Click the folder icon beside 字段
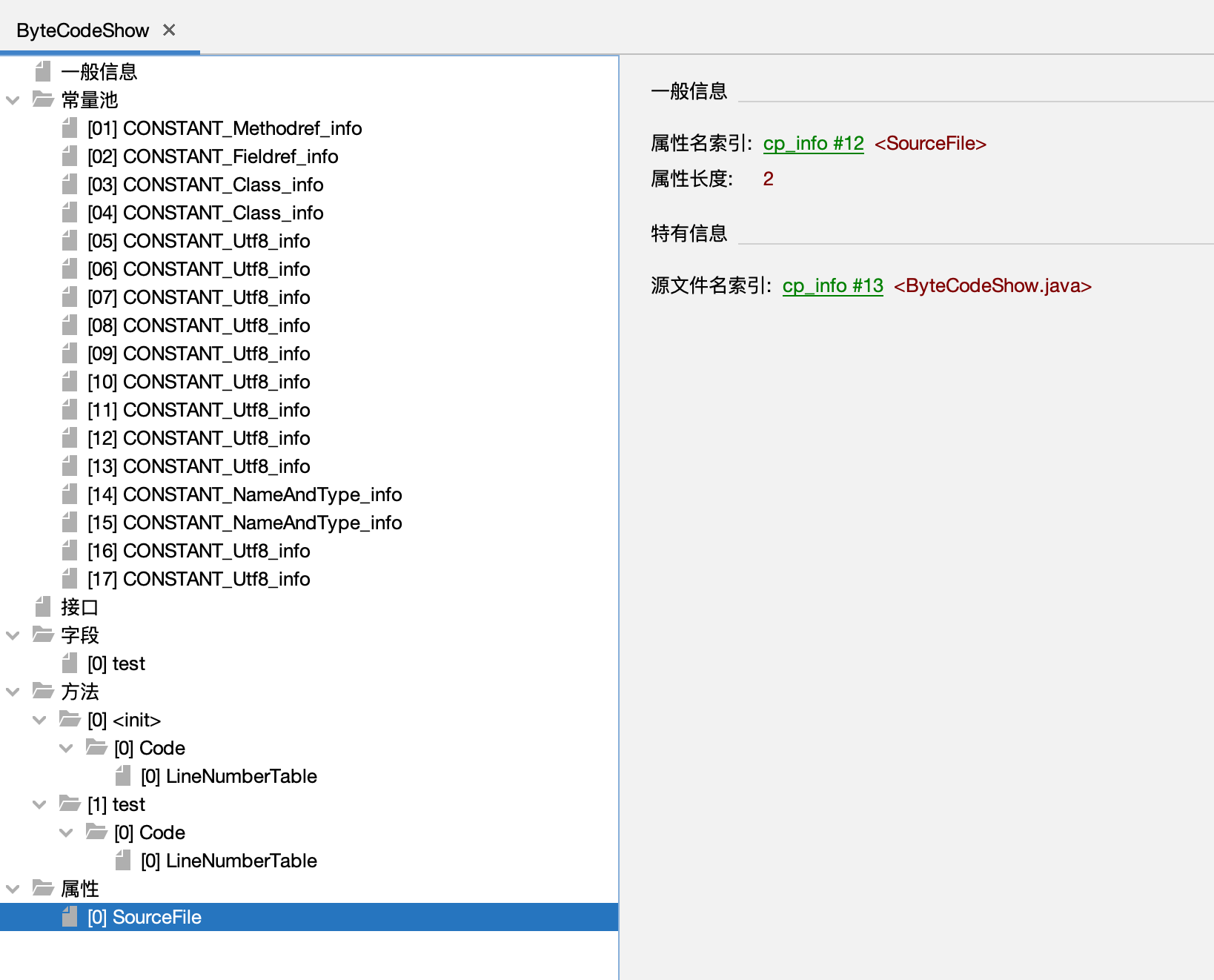Screen dimensions: 1214x980 point(43,635)
